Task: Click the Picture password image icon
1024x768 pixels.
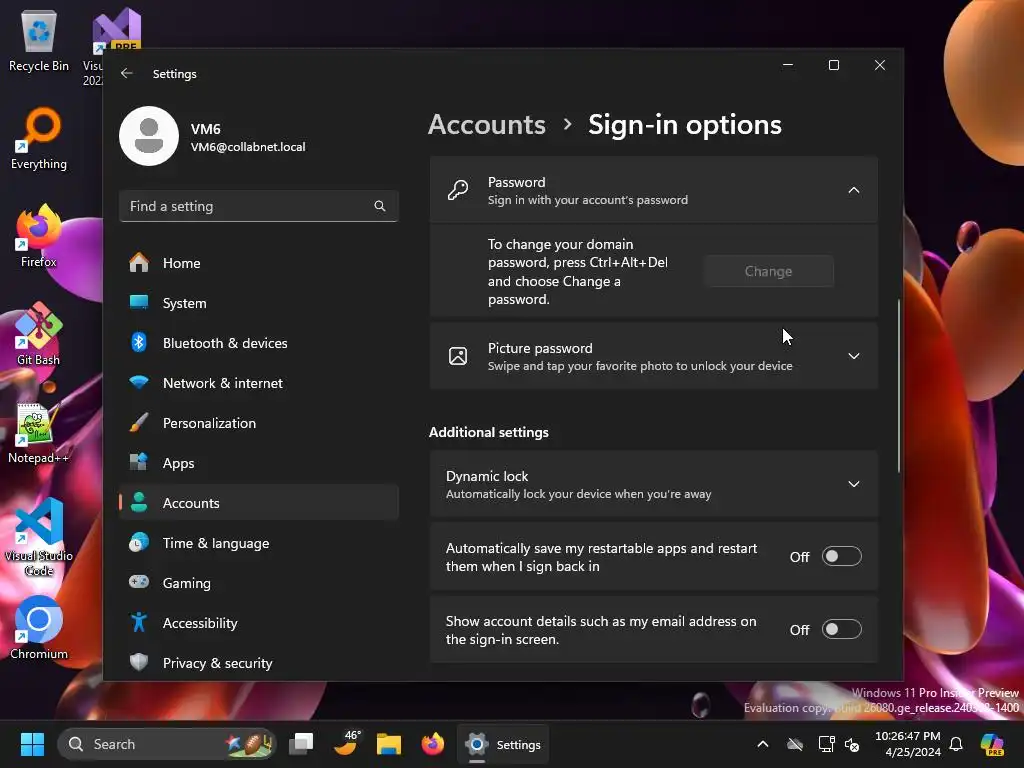Action: [458, 356]
